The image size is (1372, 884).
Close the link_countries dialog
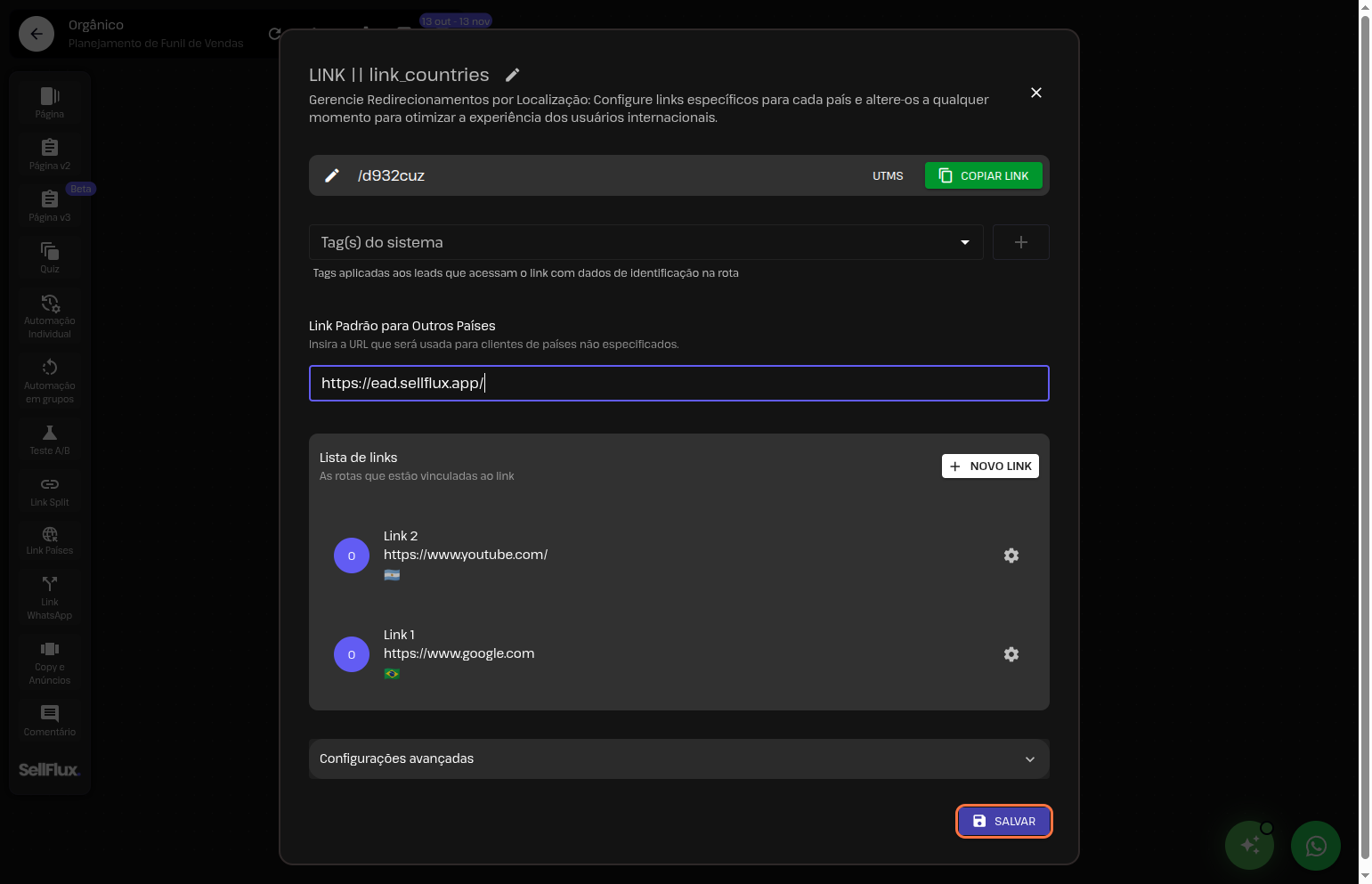(x=1035, y=93)
